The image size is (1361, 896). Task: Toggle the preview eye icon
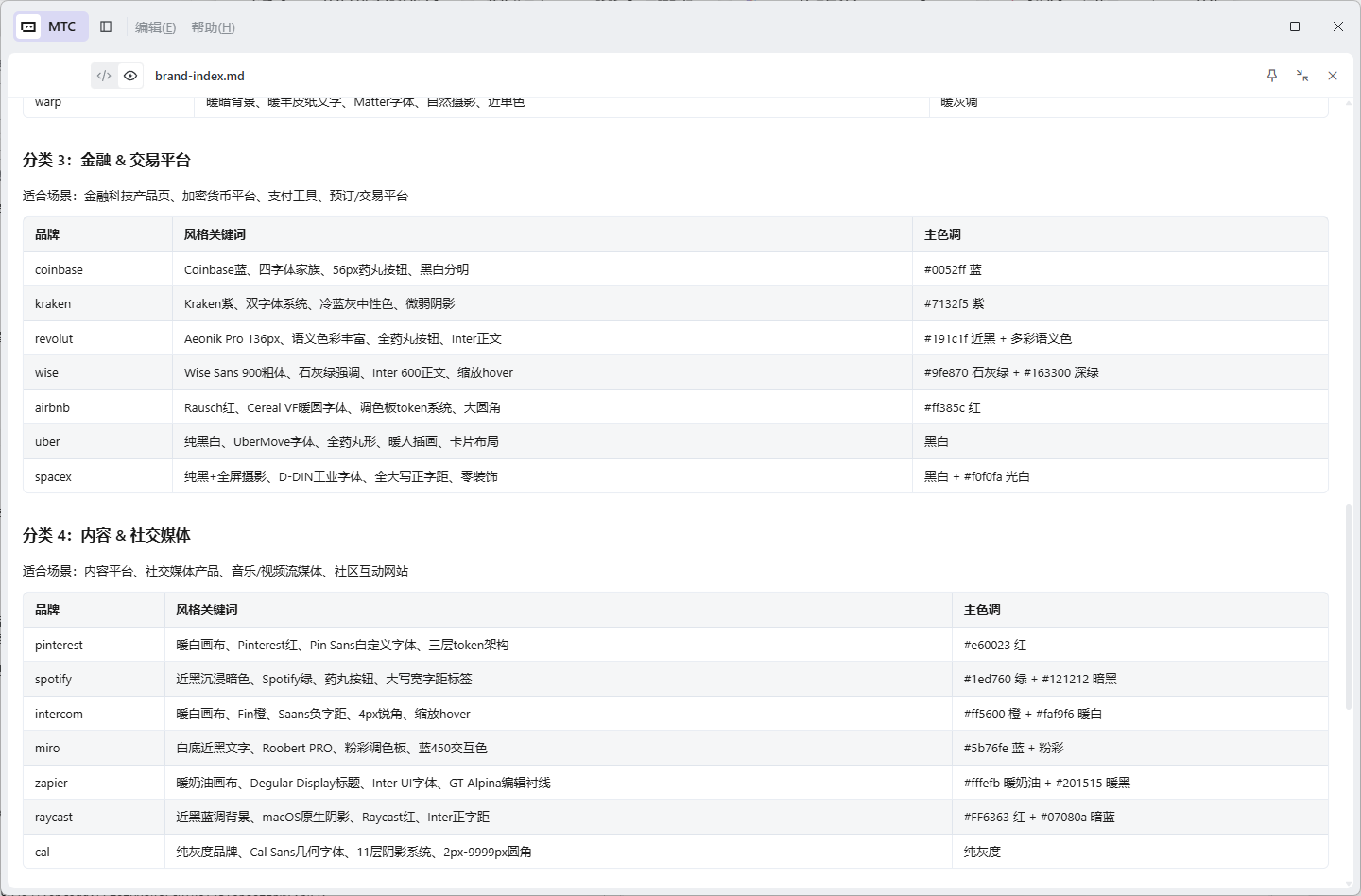tap(130, 76)
